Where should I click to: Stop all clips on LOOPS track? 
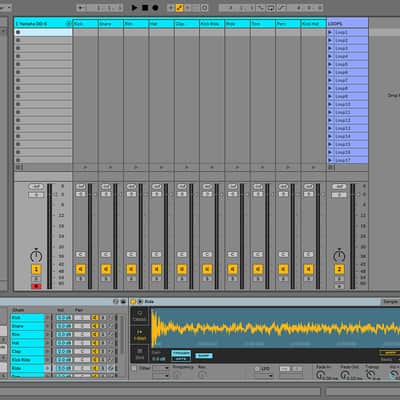click(x=330, y=167)
